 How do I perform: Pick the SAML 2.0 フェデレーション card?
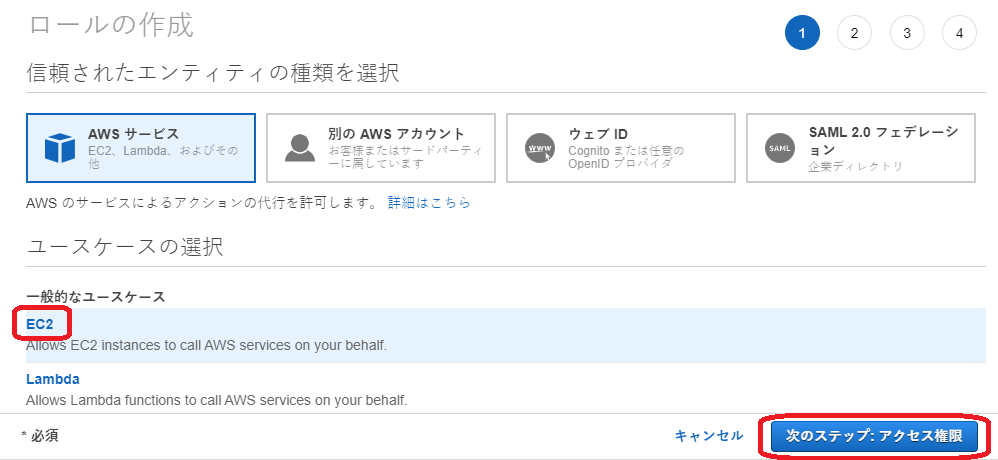coord(860,148)
